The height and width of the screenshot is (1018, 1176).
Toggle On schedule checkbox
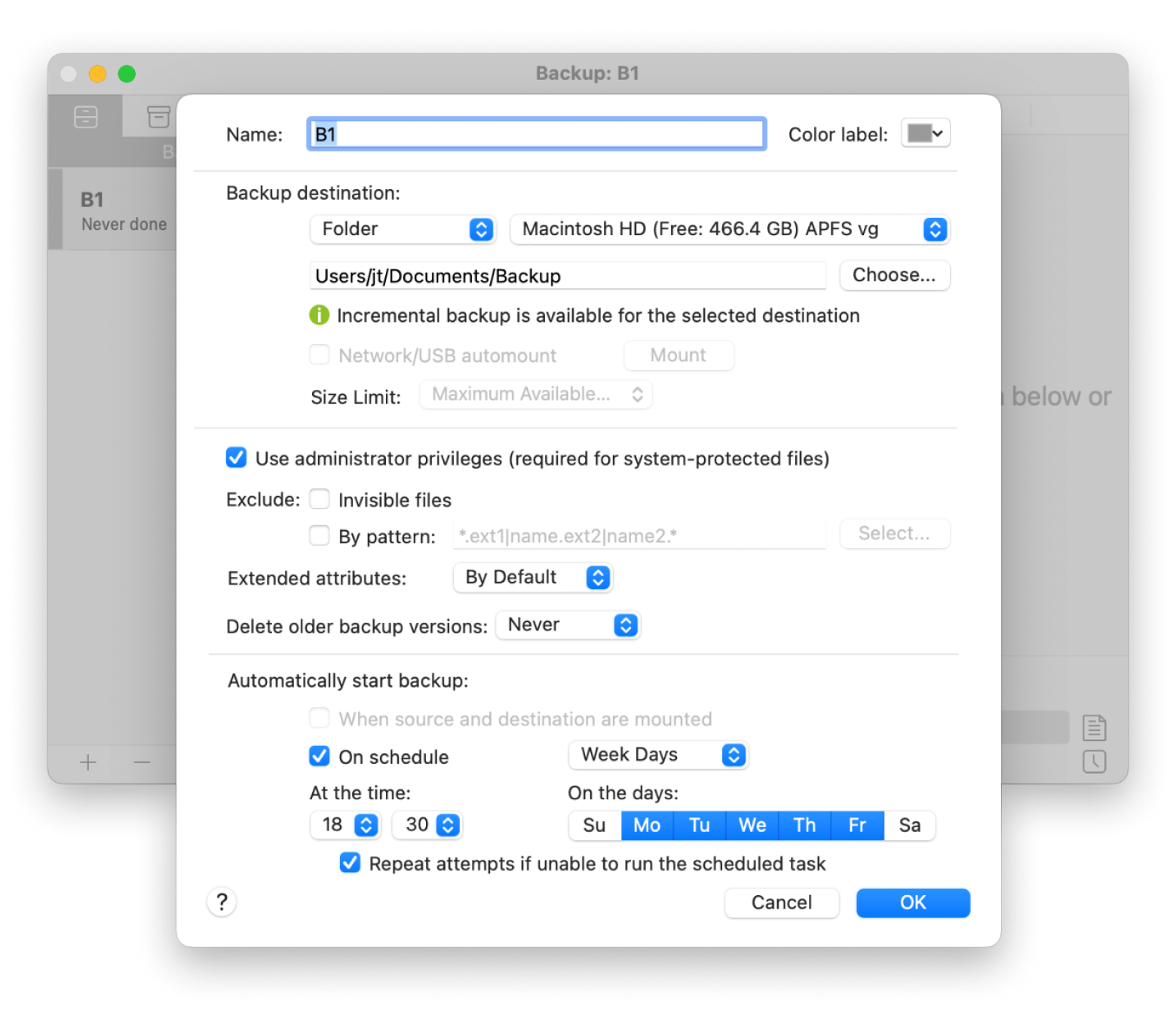point(320,756)
